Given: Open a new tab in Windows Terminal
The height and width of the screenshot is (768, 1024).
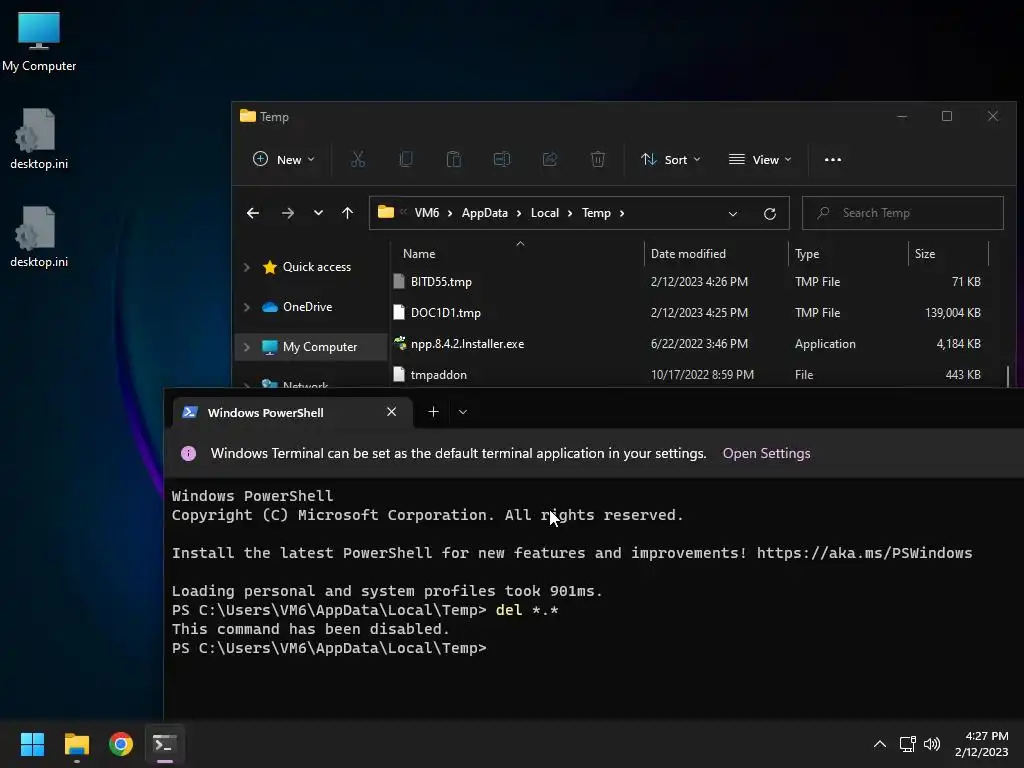Looking at the screenshot, I should click(x=433, y=411).
